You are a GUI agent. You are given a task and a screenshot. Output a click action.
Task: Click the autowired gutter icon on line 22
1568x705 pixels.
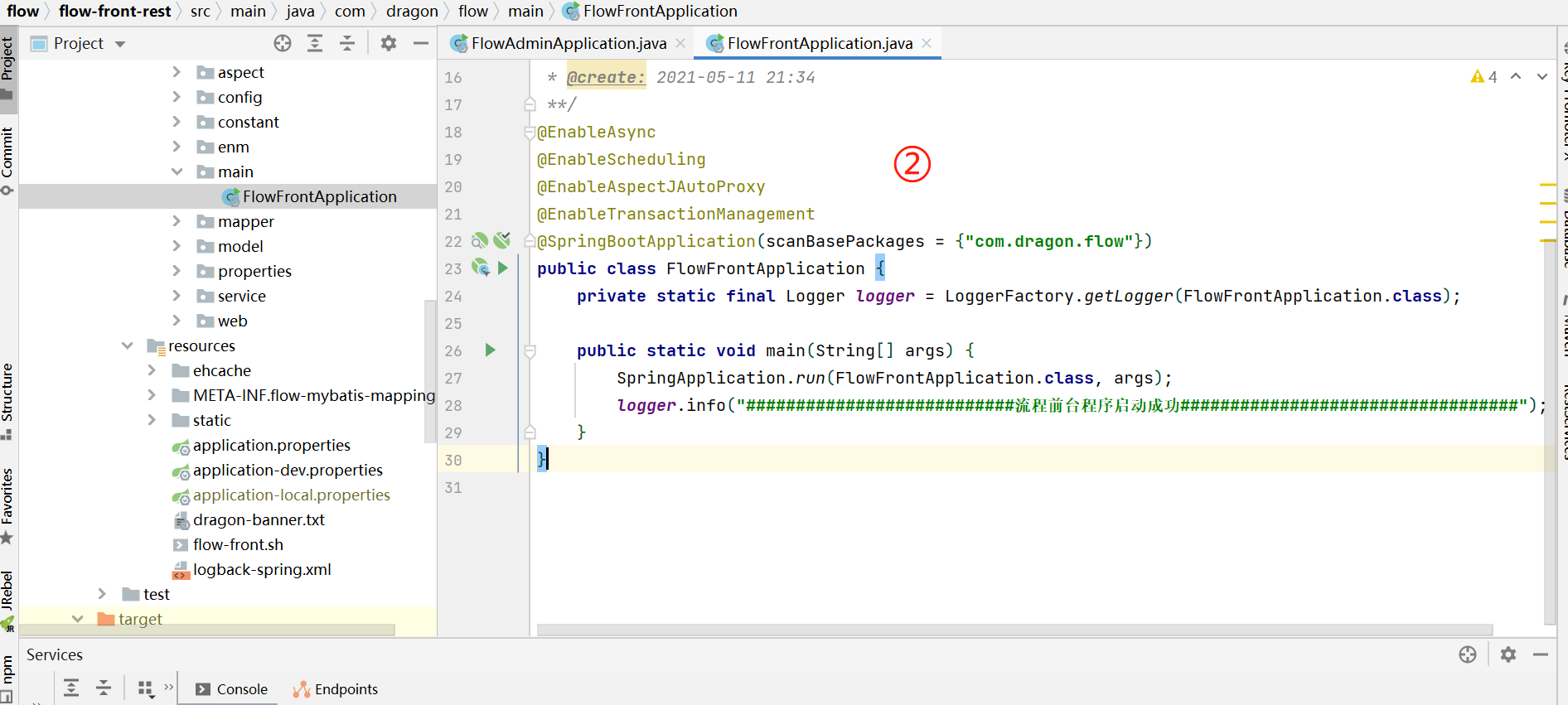(501, 241)
